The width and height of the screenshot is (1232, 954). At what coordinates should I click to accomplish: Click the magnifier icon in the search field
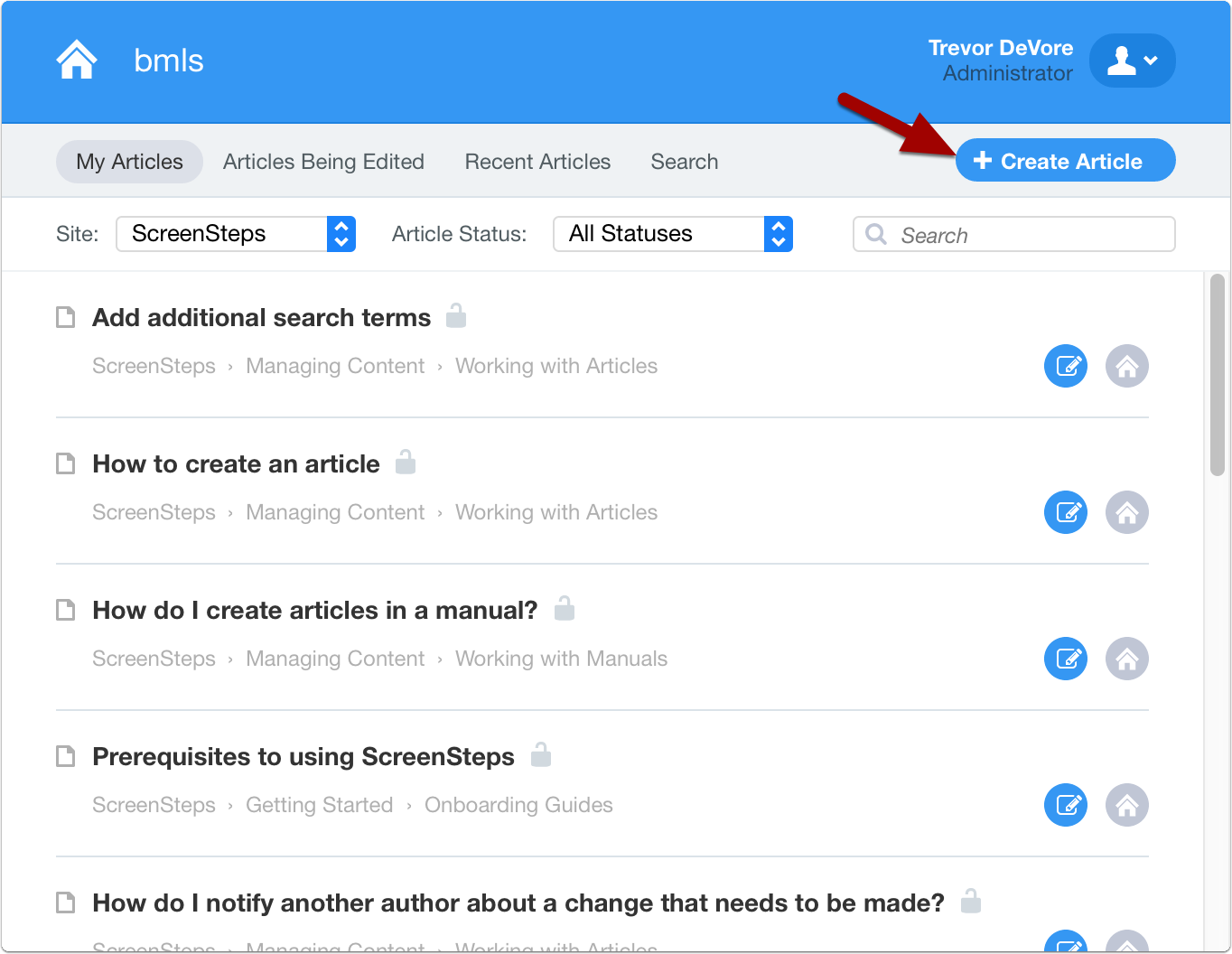click(876, 235)
